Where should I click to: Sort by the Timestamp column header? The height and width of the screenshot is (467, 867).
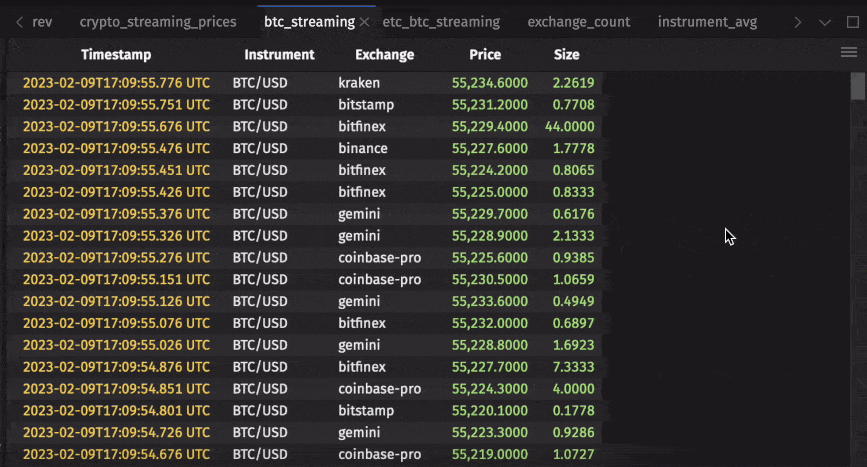(115, 55)
